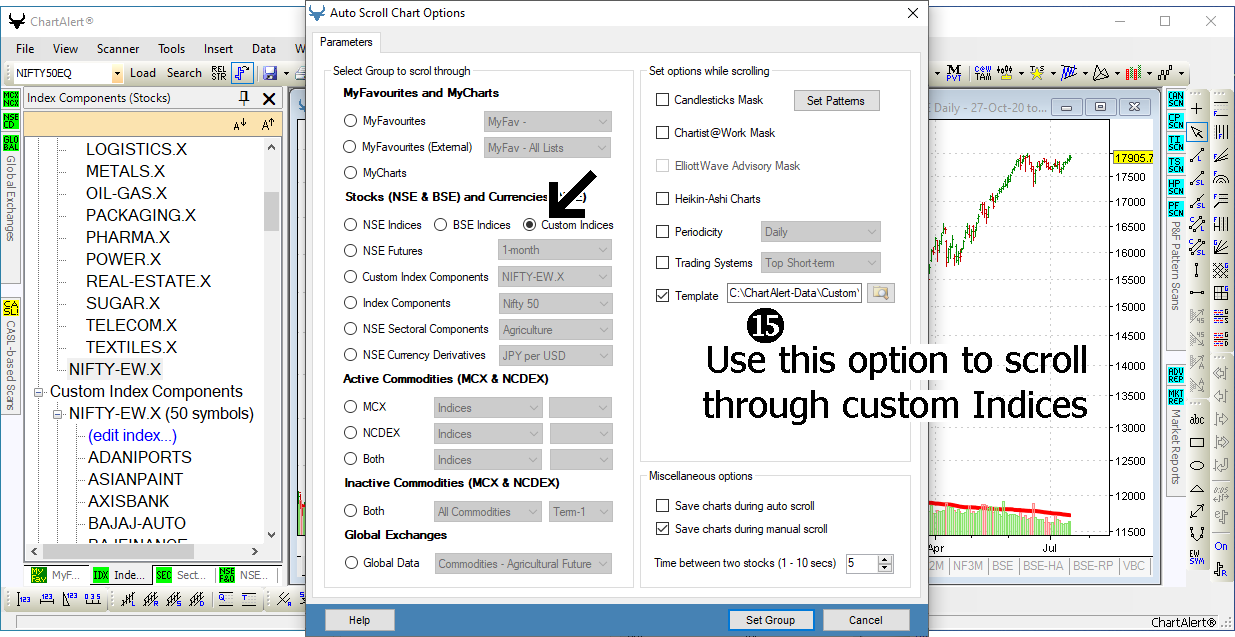Enable the Candlesticks Mask checkbox
Image resolution: width=1235 pixels, height=637 pixels.
pos(662,100)
